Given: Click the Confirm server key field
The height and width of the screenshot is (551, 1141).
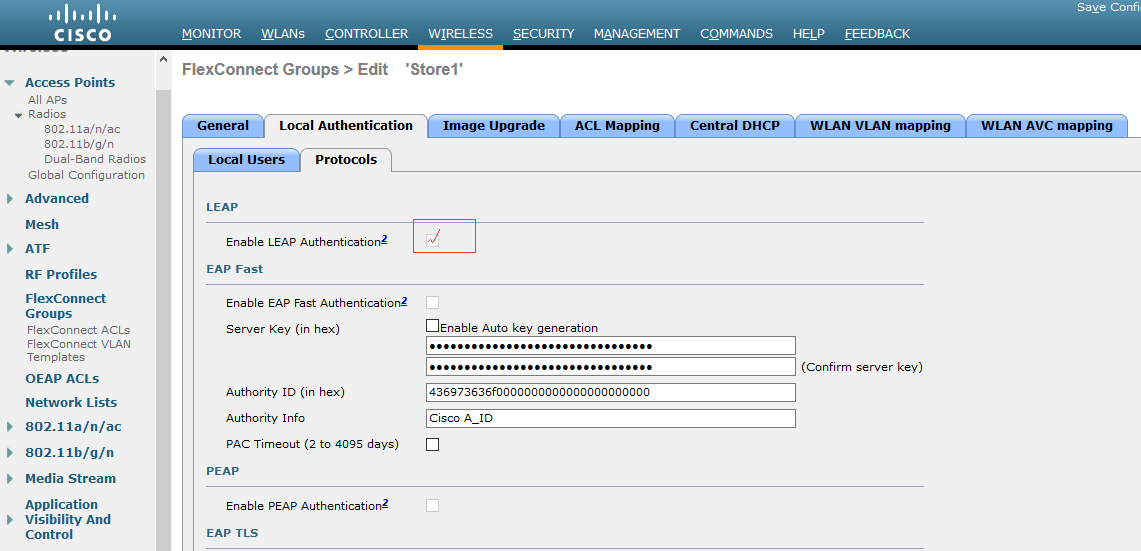Looking at the screenshot, I should tap(611, 366).
